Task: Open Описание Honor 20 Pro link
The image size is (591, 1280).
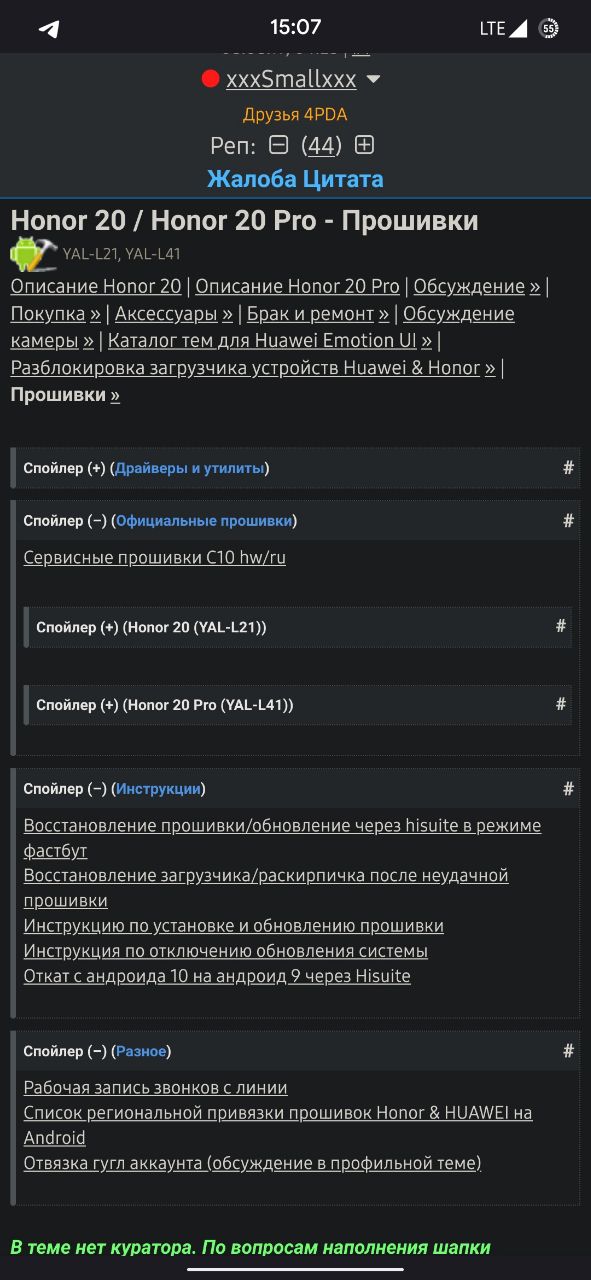Action: pyautogui.click(x=297, y=286)
